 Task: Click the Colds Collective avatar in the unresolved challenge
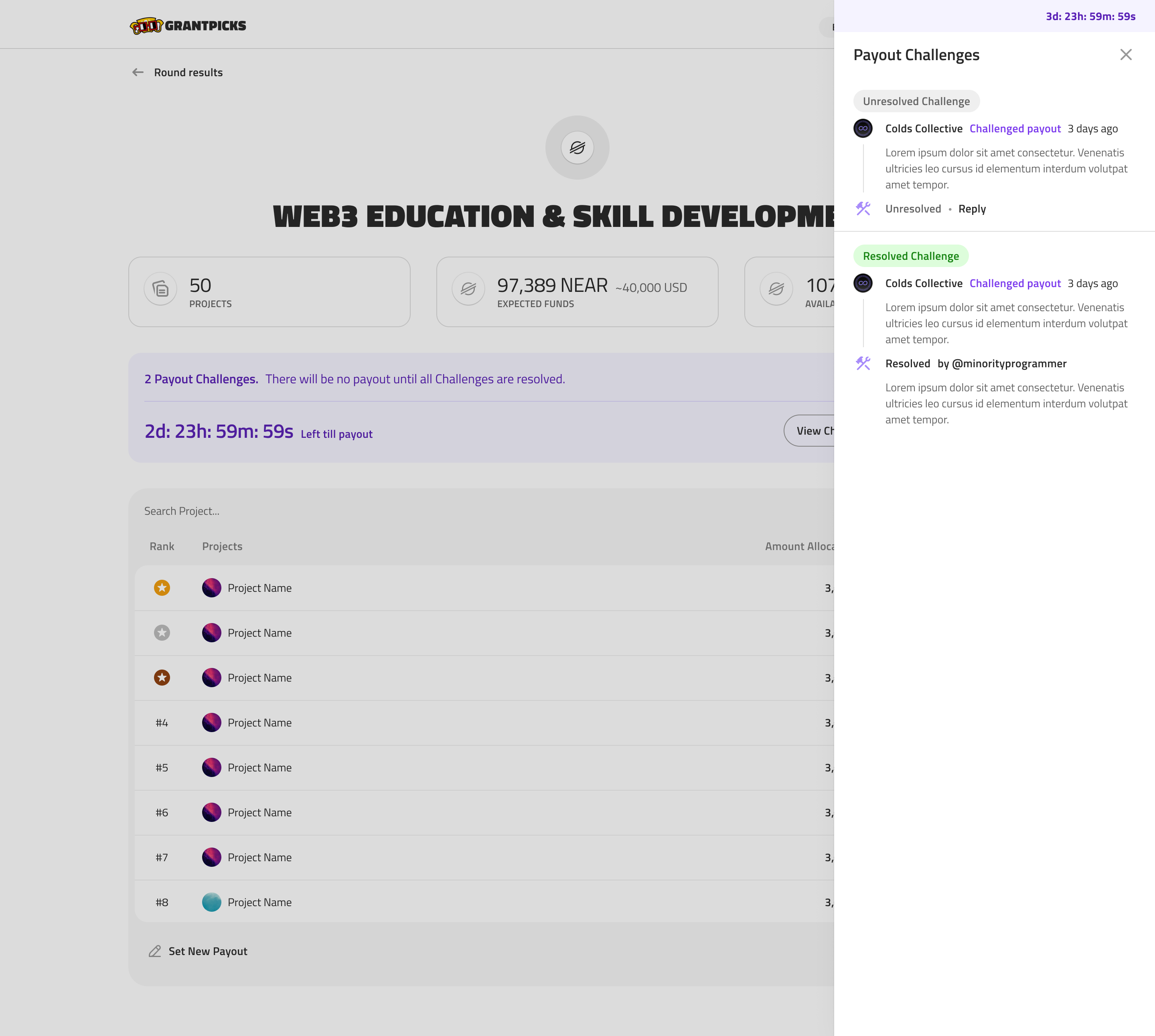[862, 129]
